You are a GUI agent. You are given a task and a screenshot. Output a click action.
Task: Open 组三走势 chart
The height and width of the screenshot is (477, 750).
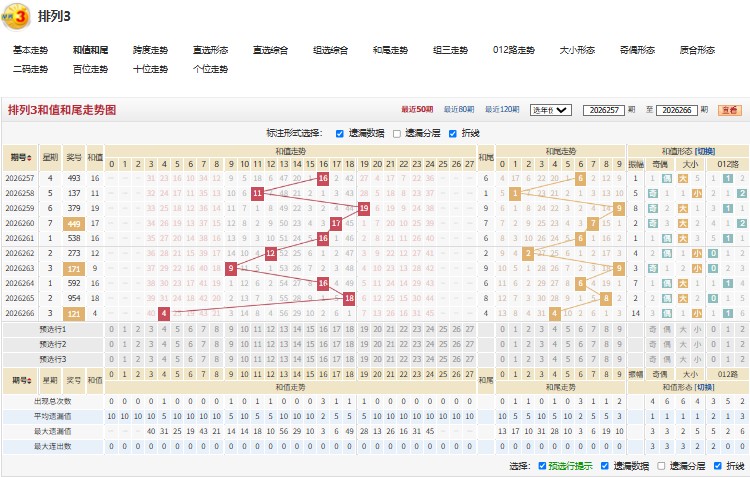click(451, 50)
